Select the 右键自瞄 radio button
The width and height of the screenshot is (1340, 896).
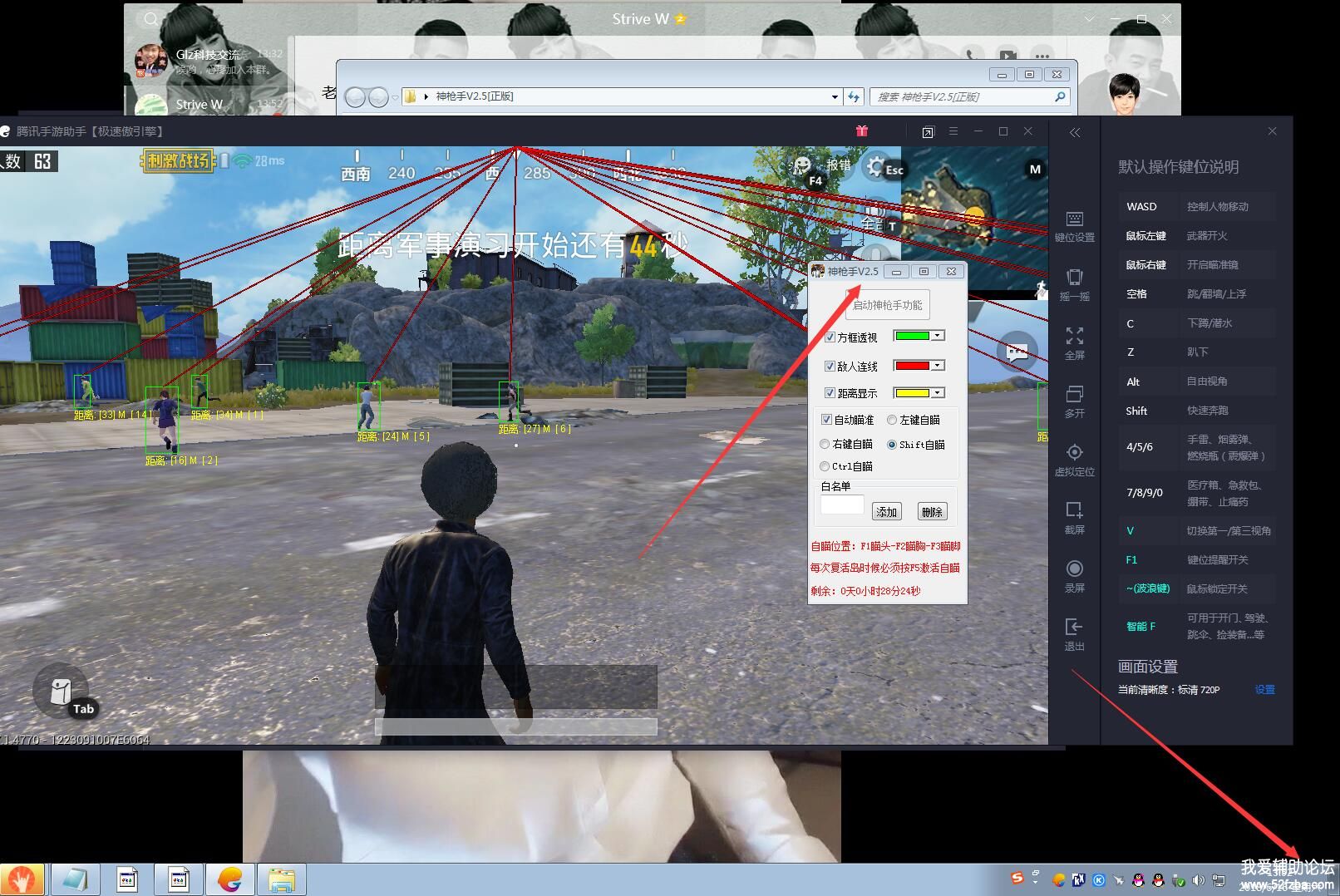pyautogui.click(x=825, y=444)
